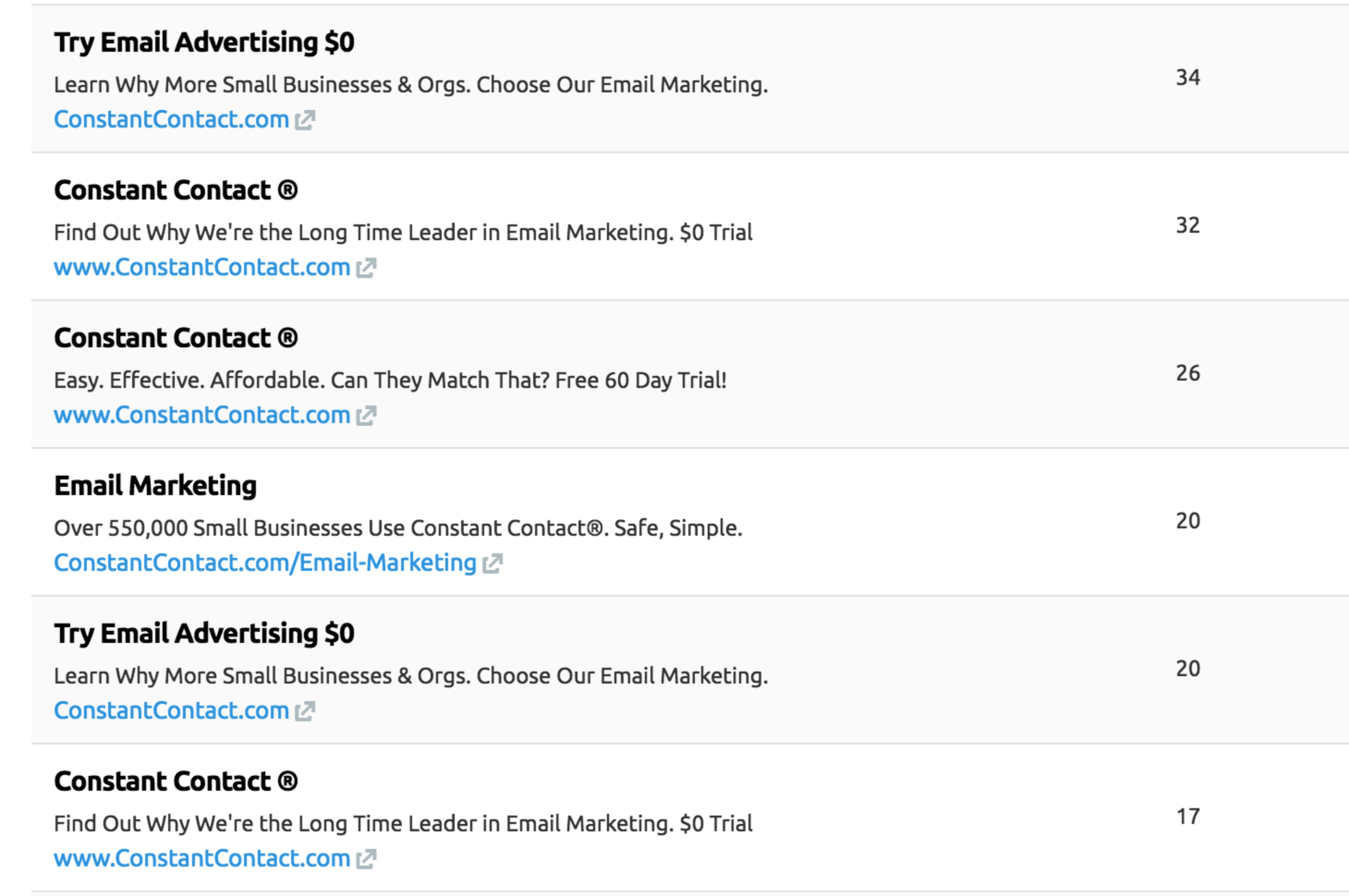This screenshot has width=1349, height=896.
Task: Open external-link icon after ConstantContact.com/Email-Marketing
Action: (x=492, y=563)
